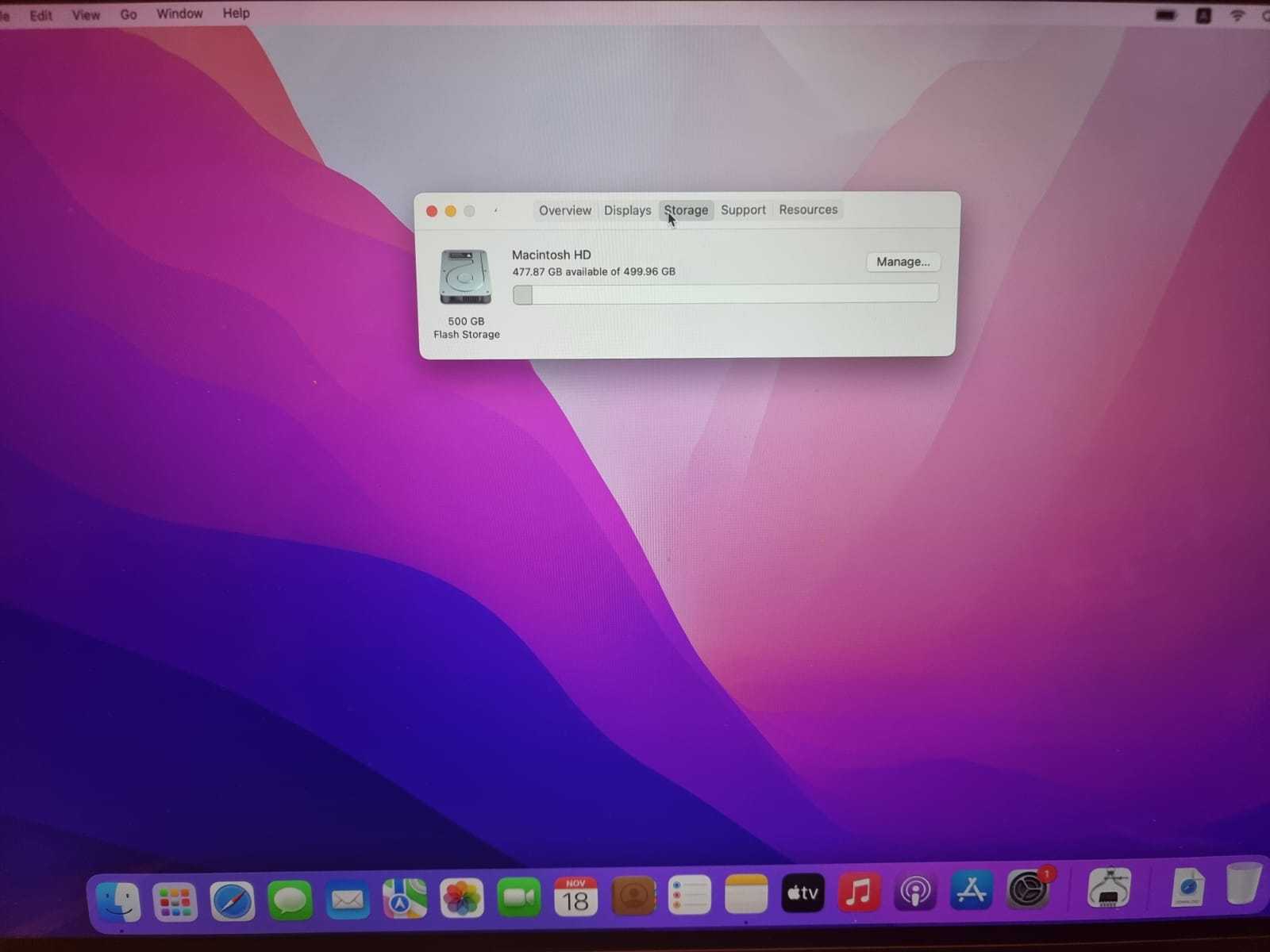Image resolution: width=1270 pixels, height=952 pixels.
Task: Open Photos app from the dock
Action: tap(462, 899)
